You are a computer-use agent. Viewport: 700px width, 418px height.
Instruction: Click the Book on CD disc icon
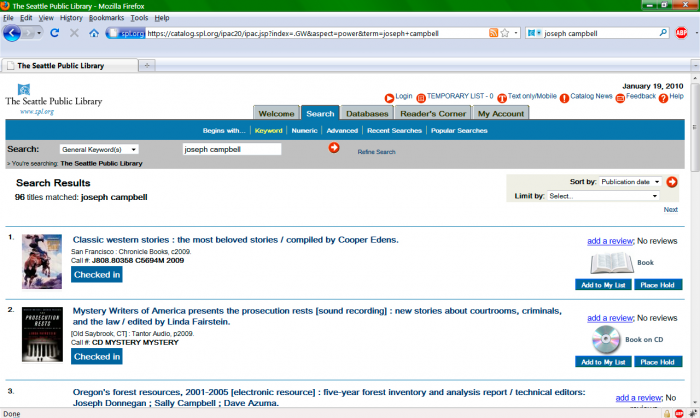(x=606, y=339)
